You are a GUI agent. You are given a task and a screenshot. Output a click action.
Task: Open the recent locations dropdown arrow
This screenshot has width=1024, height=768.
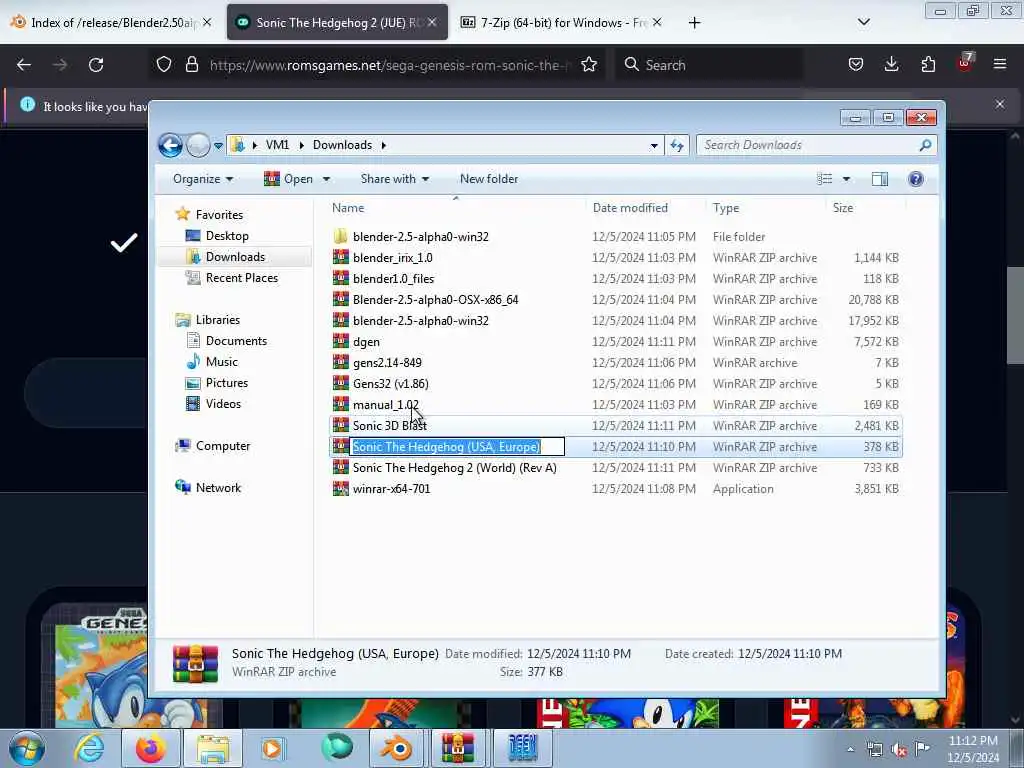tap(218, 146)
